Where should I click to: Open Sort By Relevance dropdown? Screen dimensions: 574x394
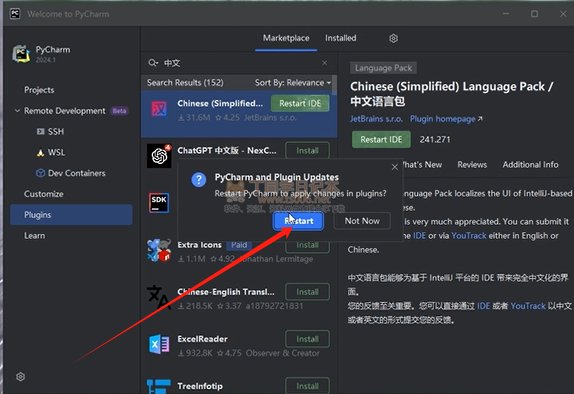pos(293,83)
